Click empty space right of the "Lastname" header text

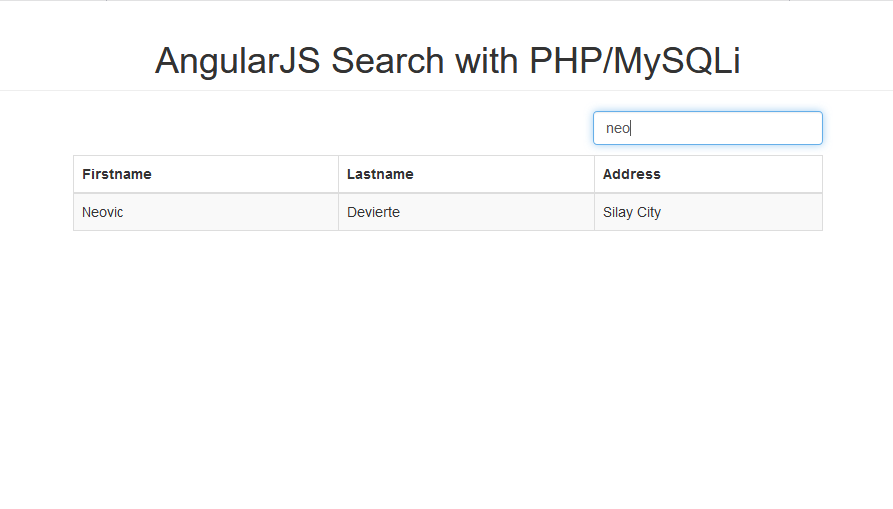coord(504,174)
